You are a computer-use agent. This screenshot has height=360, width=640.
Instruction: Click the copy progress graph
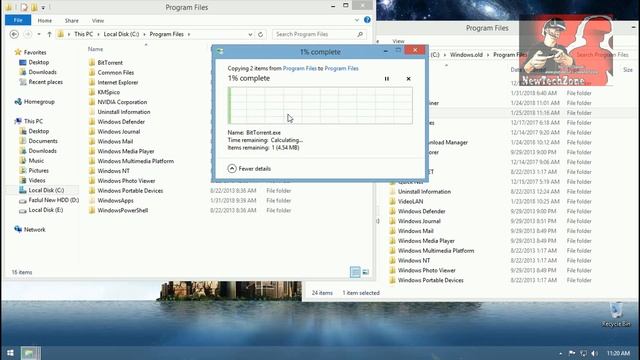coord(320,105)
